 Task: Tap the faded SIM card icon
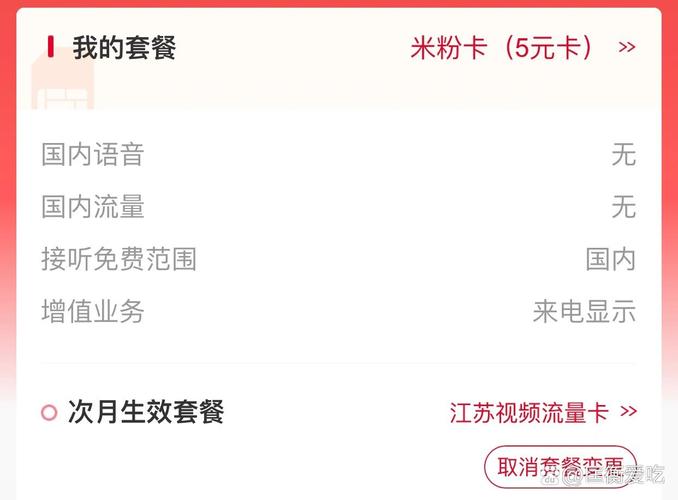(62, 84)
